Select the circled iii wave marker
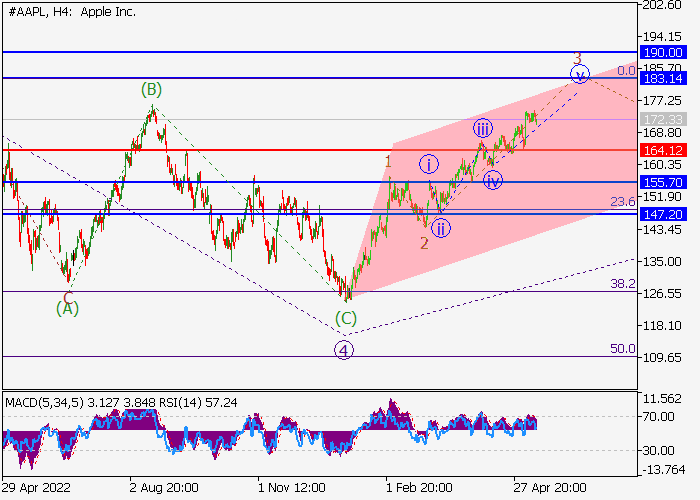 483,129
